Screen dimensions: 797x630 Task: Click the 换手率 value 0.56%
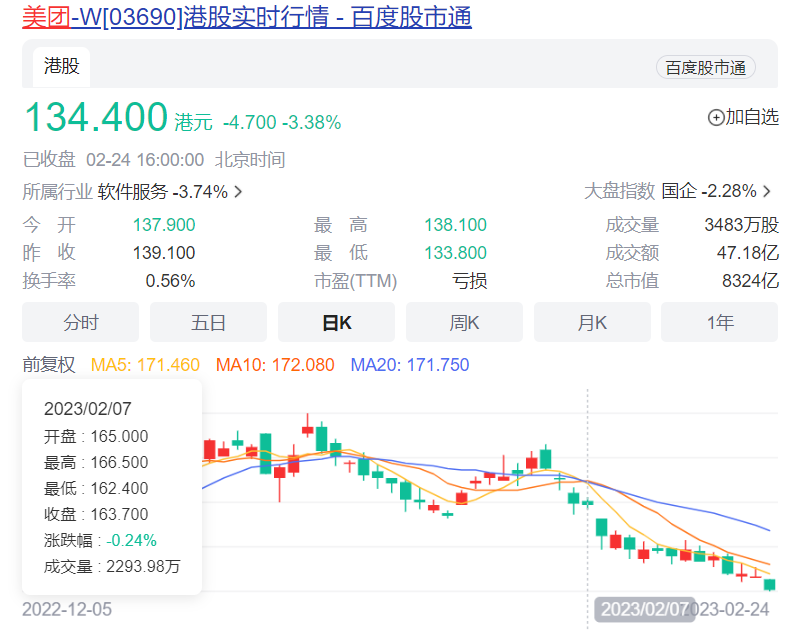tap(170, 281)
